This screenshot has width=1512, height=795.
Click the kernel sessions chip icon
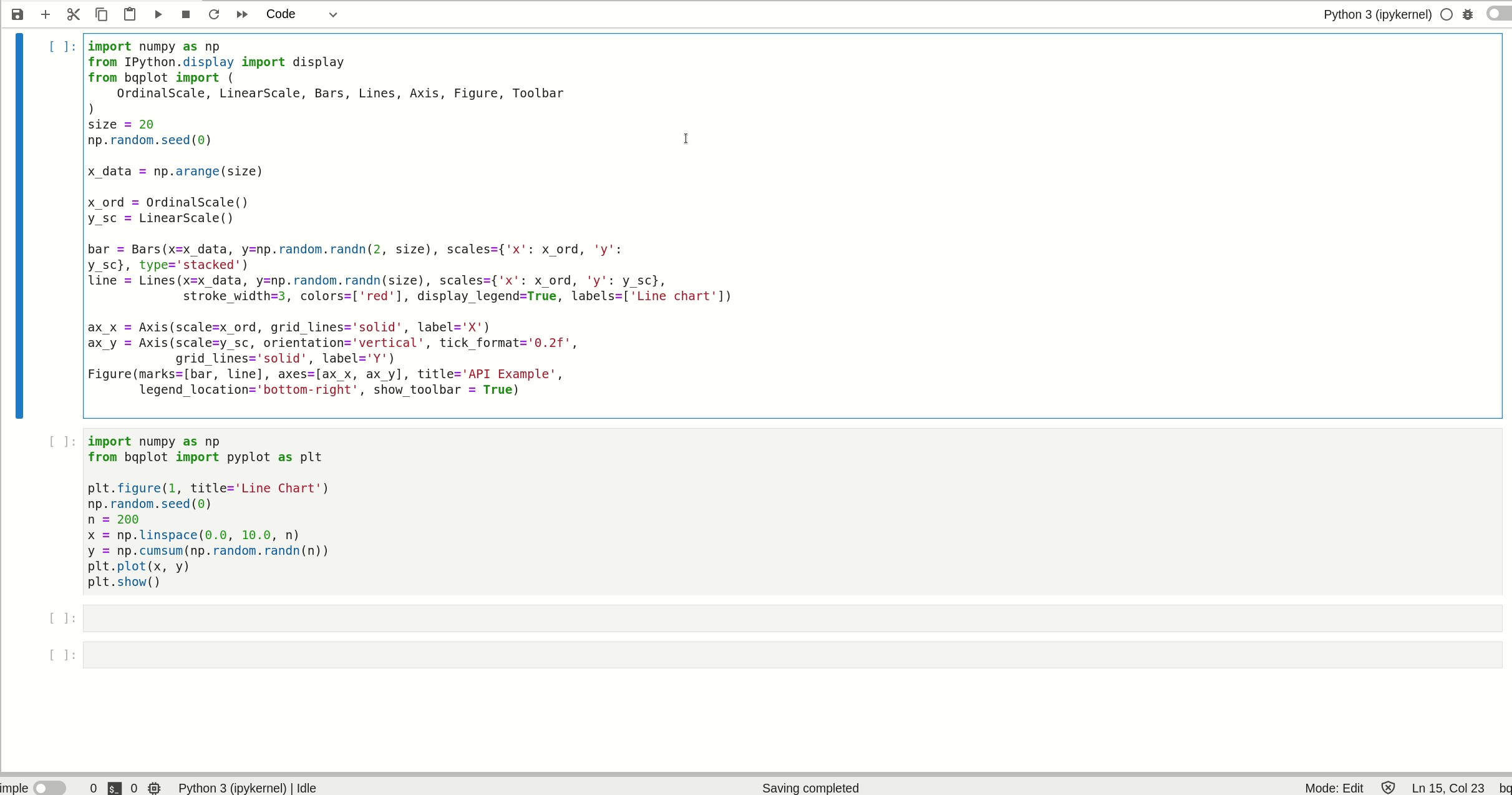click(155, 788)
